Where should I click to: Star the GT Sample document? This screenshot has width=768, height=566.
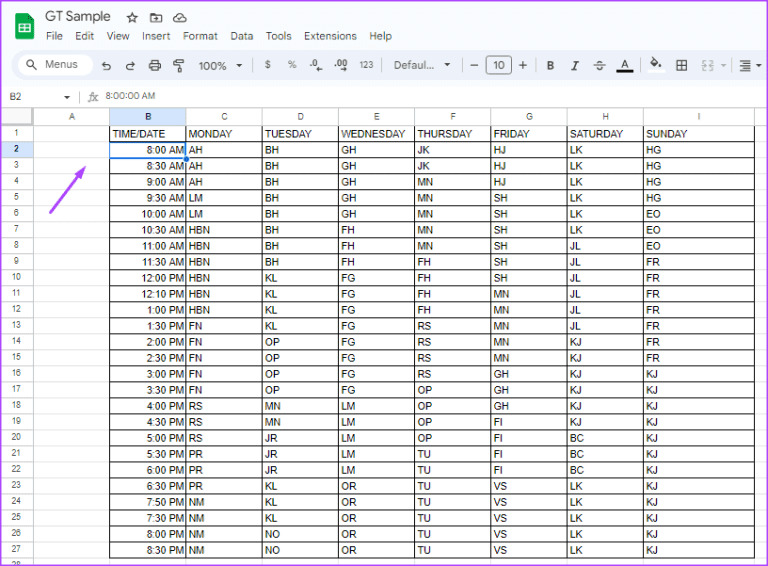click(132, 18)
